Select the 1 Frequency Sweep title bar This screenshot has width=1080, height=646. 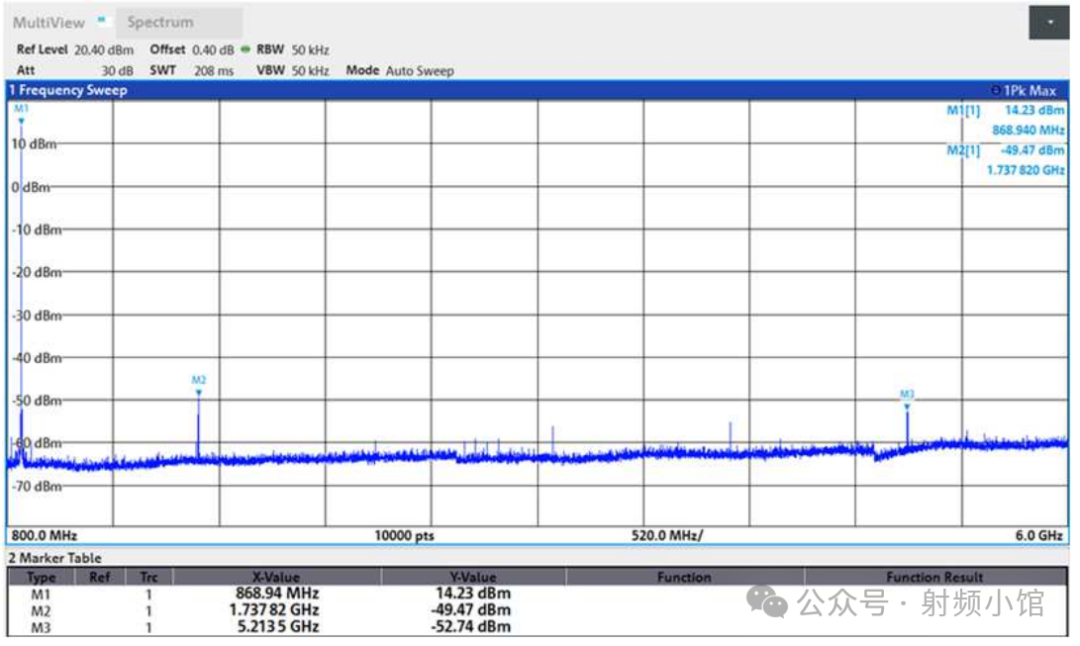point(70,91)
